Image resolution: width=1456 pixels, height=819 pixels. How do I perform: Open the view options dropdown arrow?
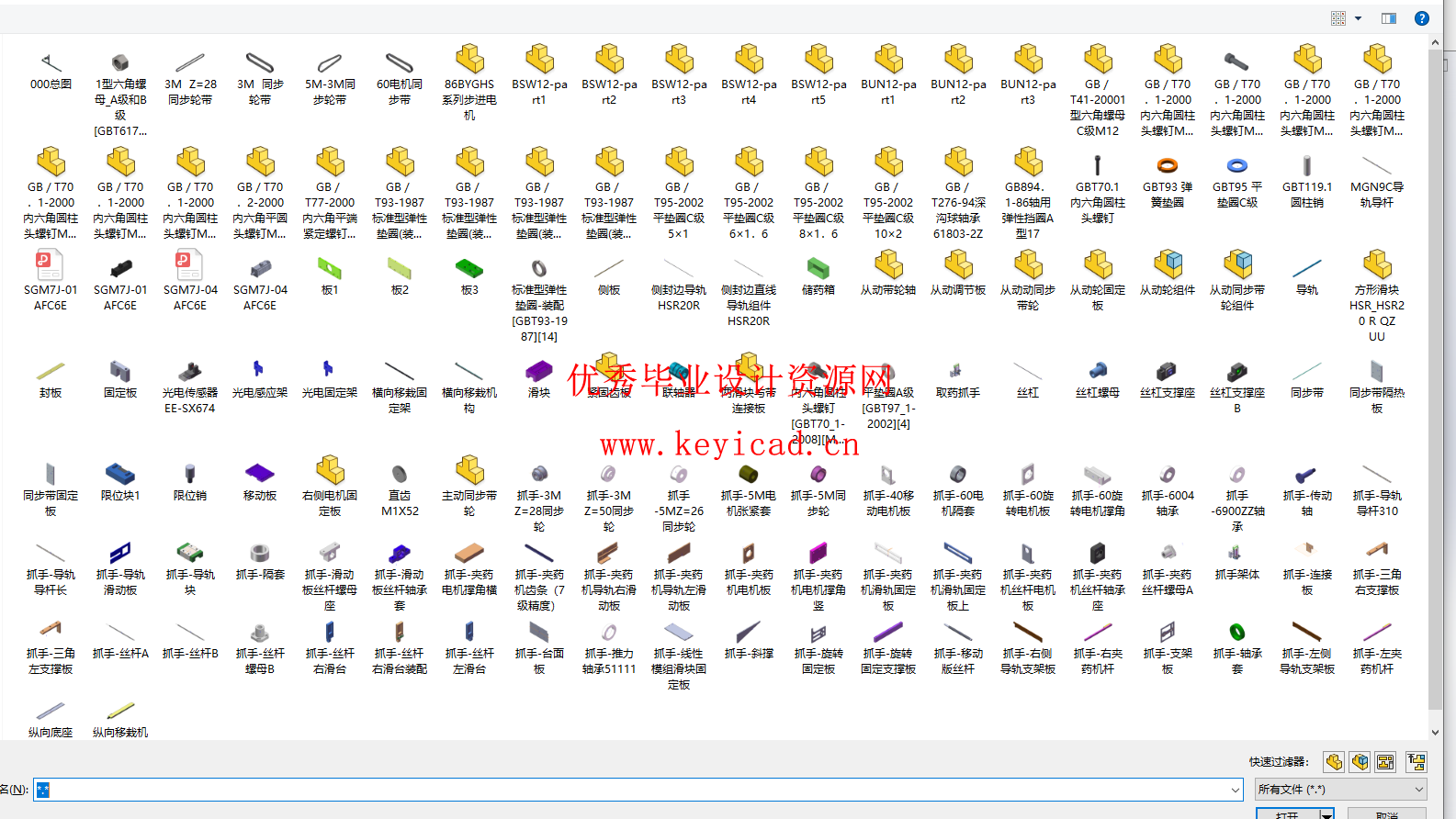1359,18
